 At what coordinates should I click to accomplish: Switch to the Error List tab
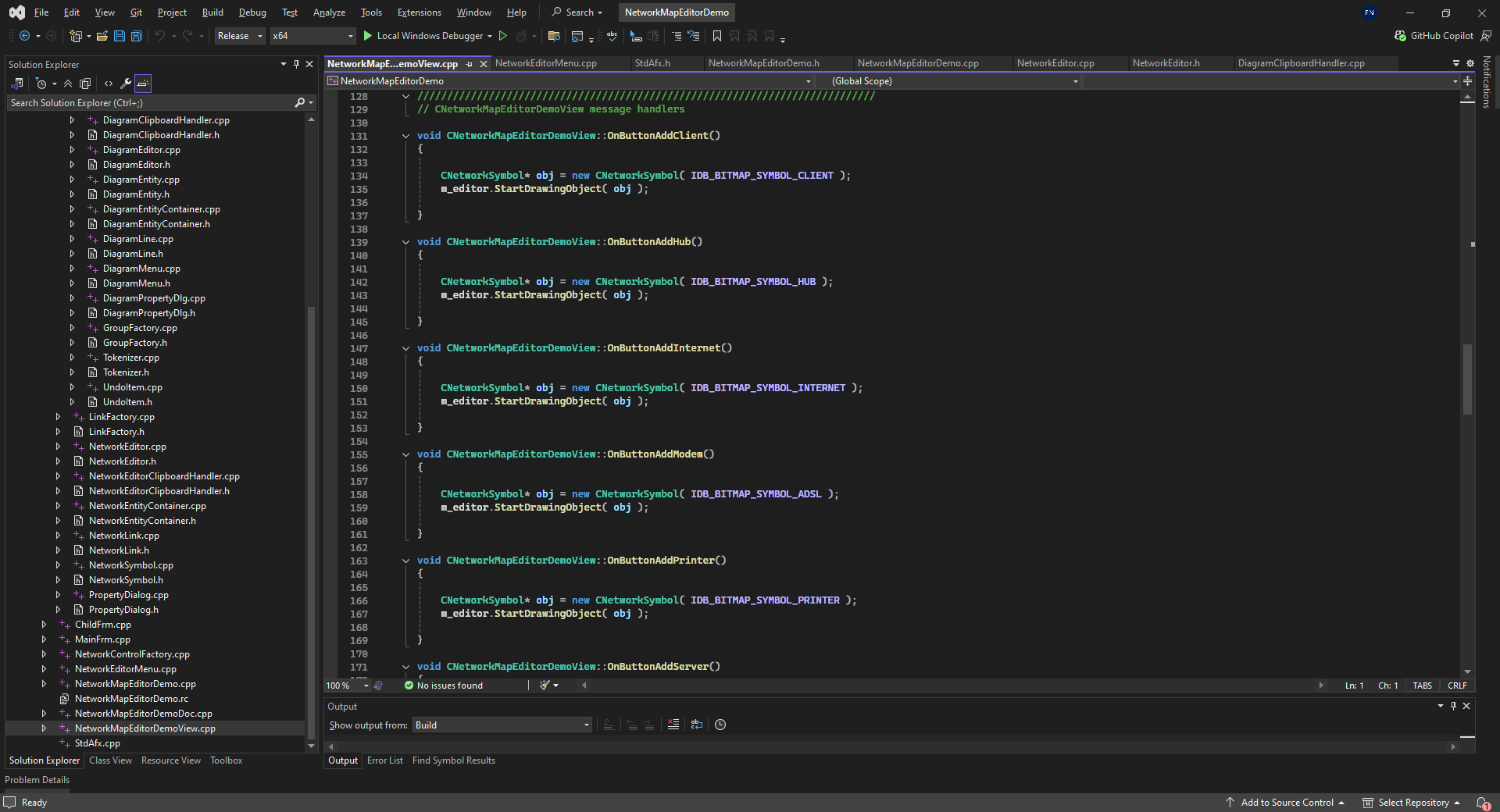pos(385,760)
